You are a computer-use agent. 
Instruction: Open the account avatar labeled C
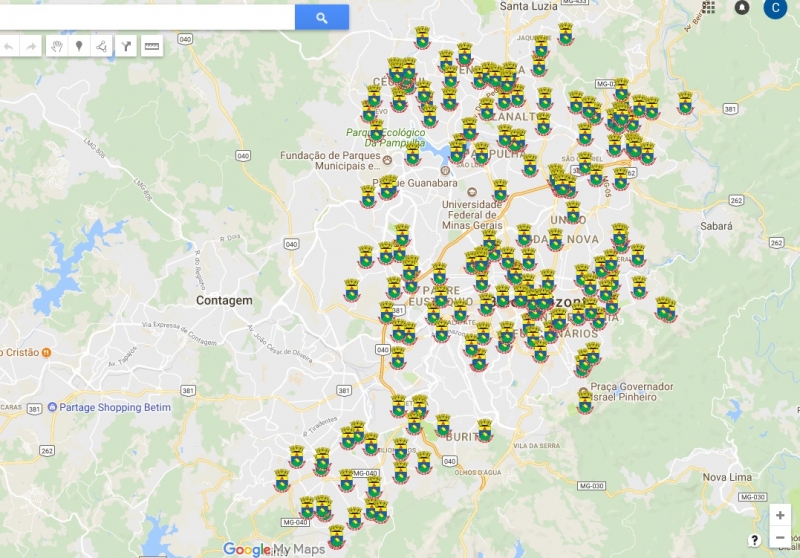coord(775,8)
